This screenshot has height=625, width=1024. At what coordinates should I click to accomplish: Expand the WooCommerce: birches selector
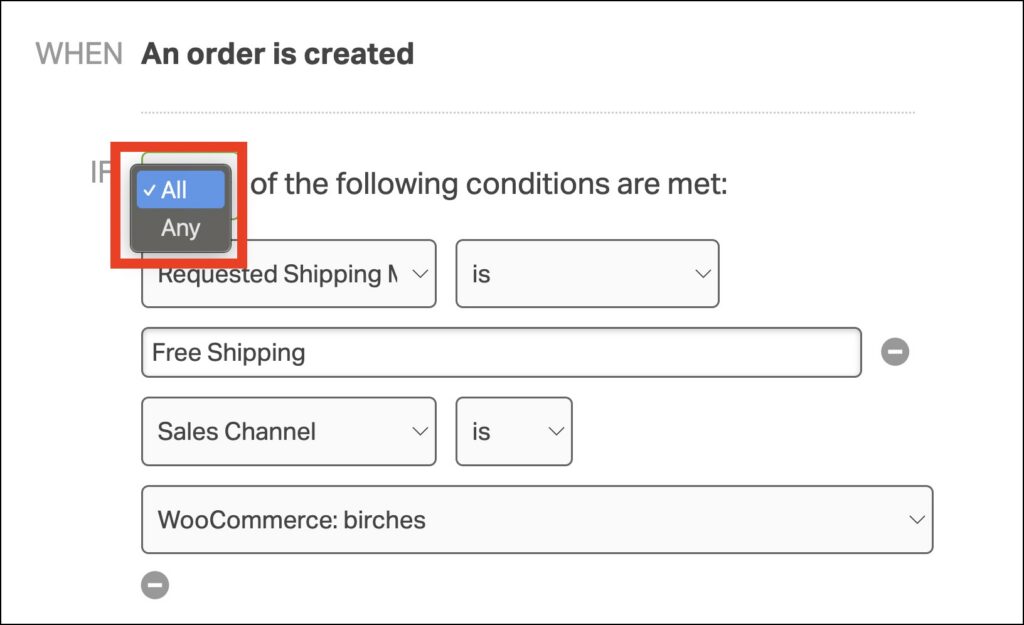tap(537, 520)
